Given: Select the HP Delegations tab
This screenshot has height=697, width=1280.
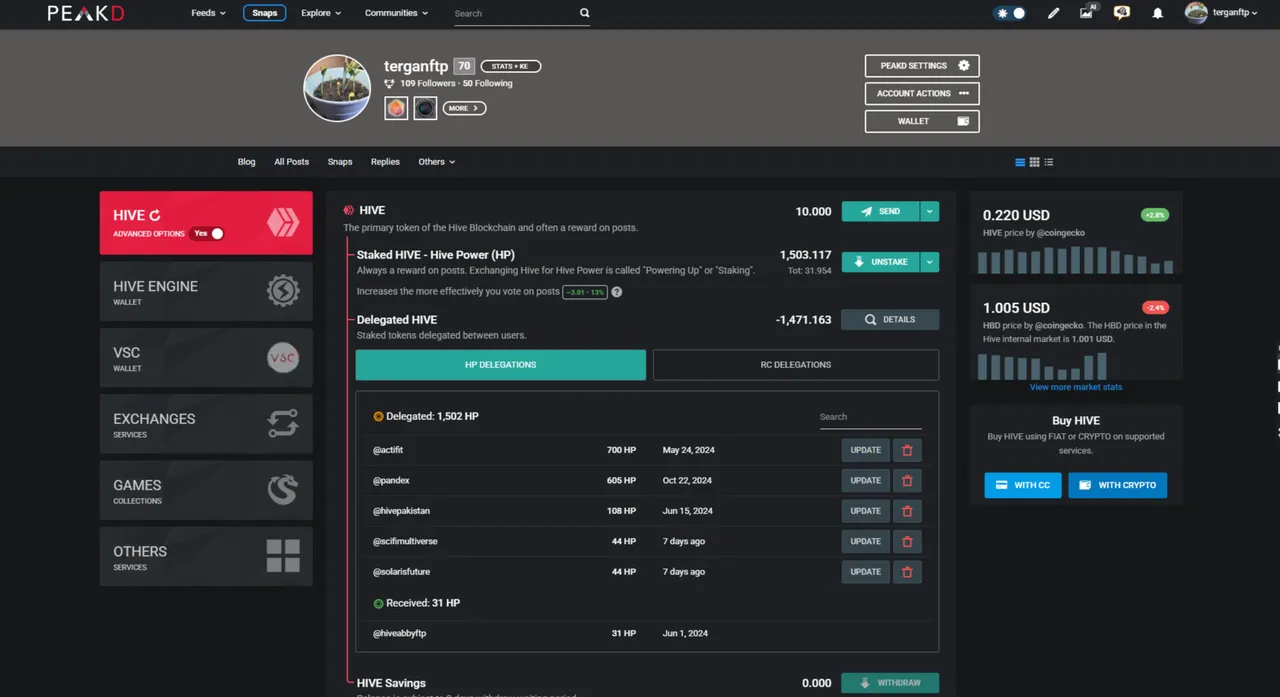Looking at the screenshot, I should (x=501, y=365).
